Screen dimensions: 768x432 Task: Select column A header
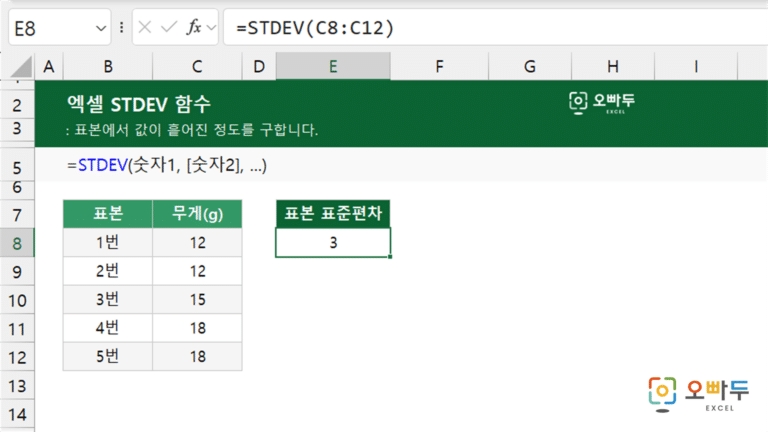(x=48, y=66)
